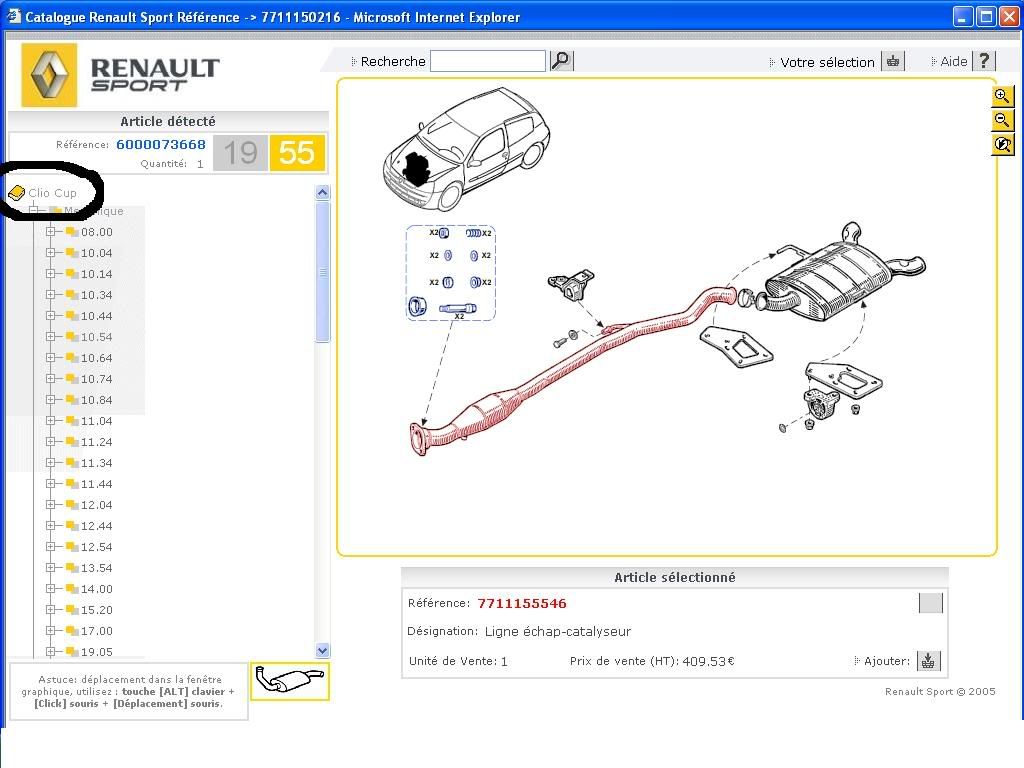The height and width of the screenshot is (768, 1024).
Task: Expand the 10.14 folder
Action: point(50,274)
